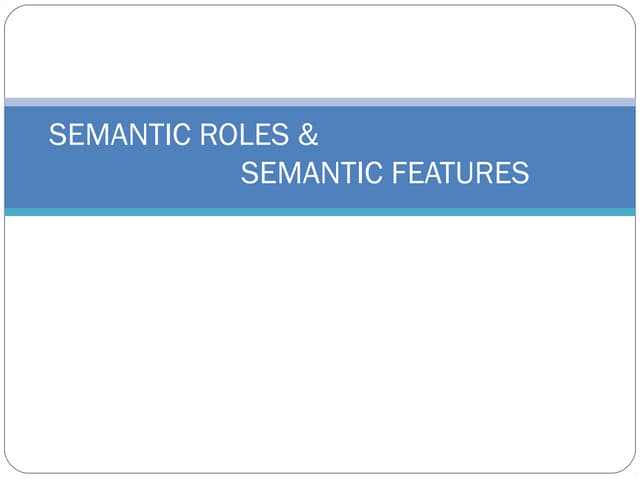The width and height of the screenshot is (640, 480).
Task: Click the blank white area above the banner
Action: point(320,52)
